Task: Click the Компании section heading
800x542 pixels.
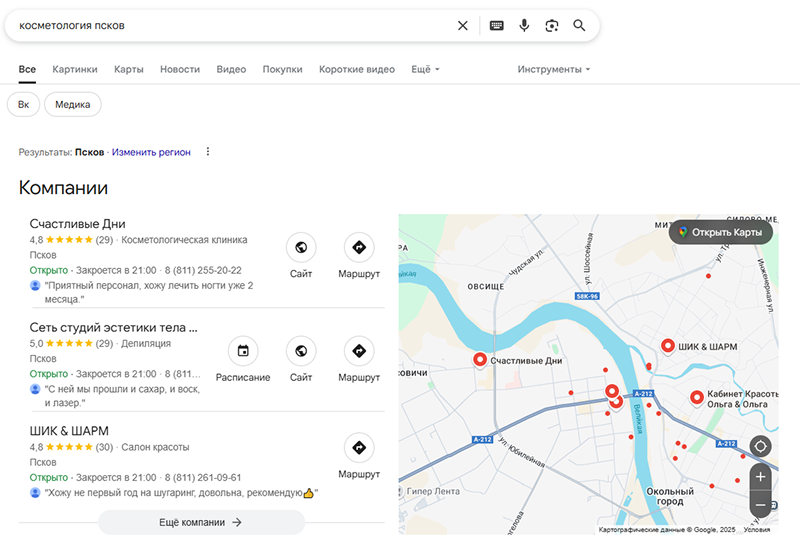Action: click(63, 187)
